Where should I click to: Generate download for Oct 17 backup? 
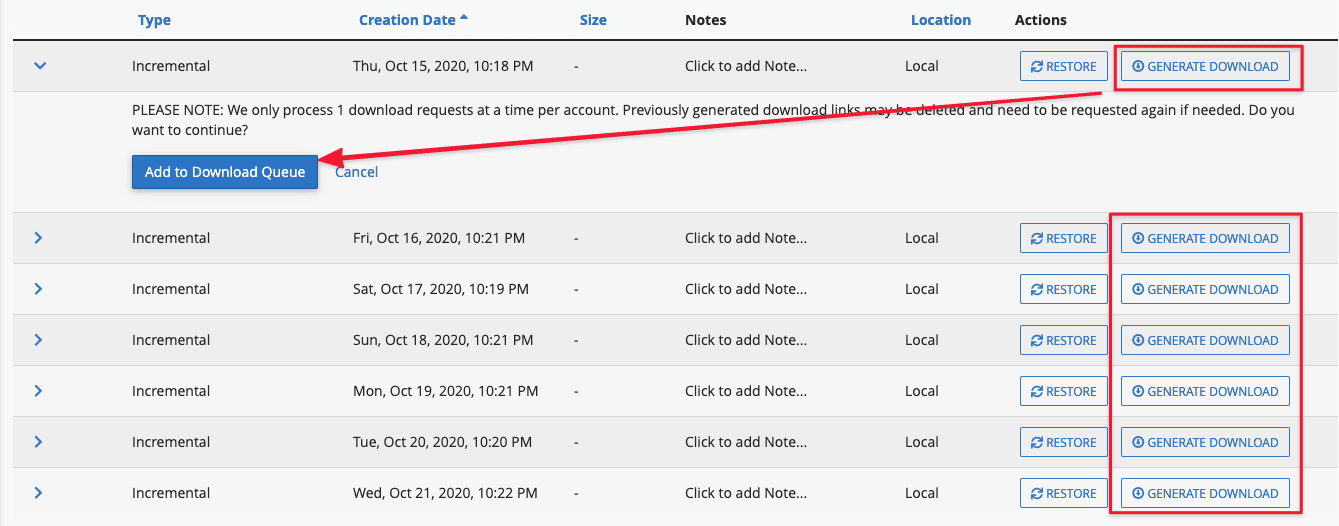[x=1204, y=289]
